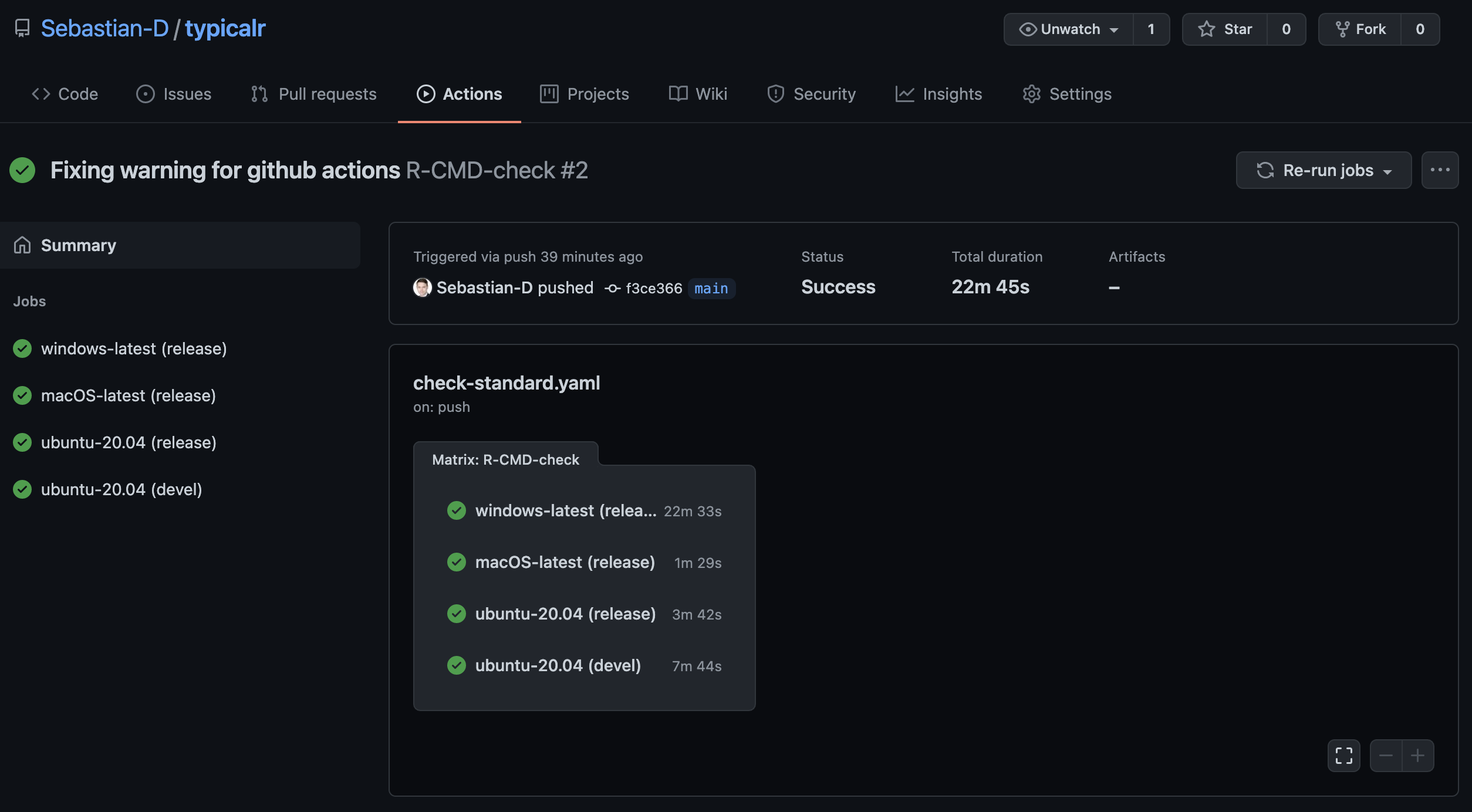Screen dimensions: 1472x812
Task: Select the Actions tab
Action: click(x=460, y=94)
